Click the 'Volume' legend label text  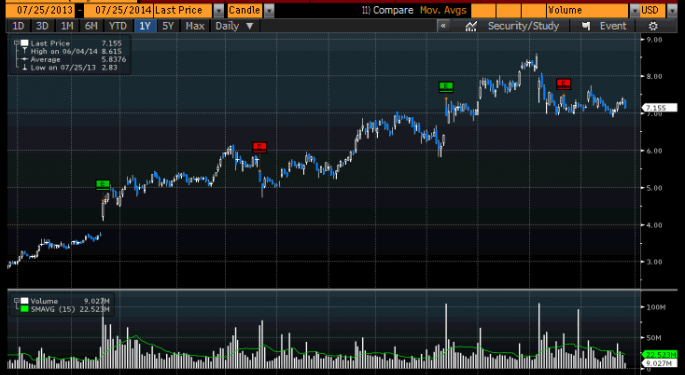pyautogui.click(x=44, y=301)
